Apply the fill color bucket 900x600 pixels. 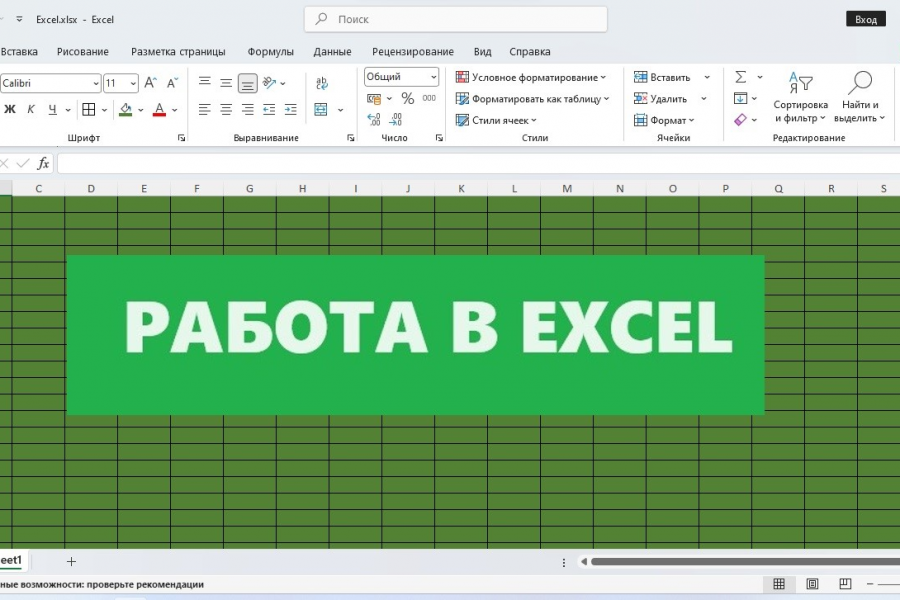126,109
